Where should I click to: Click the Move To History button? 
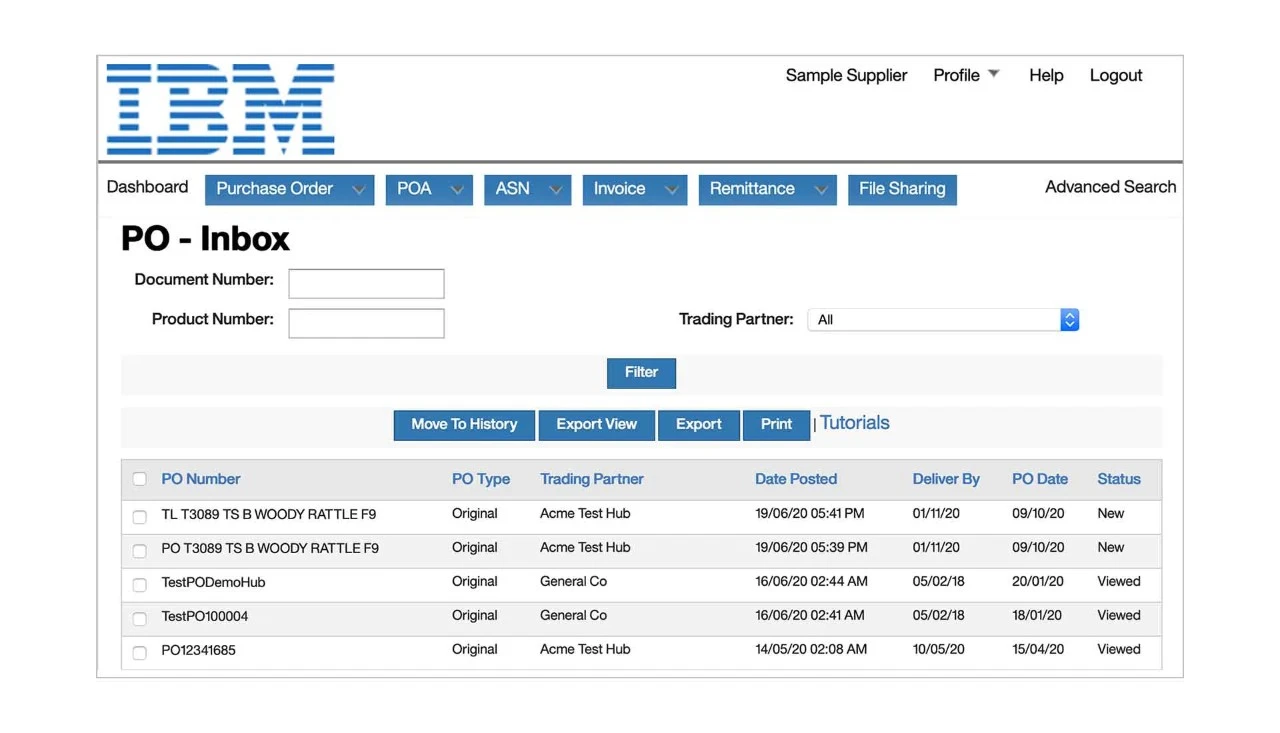(464, 425)
